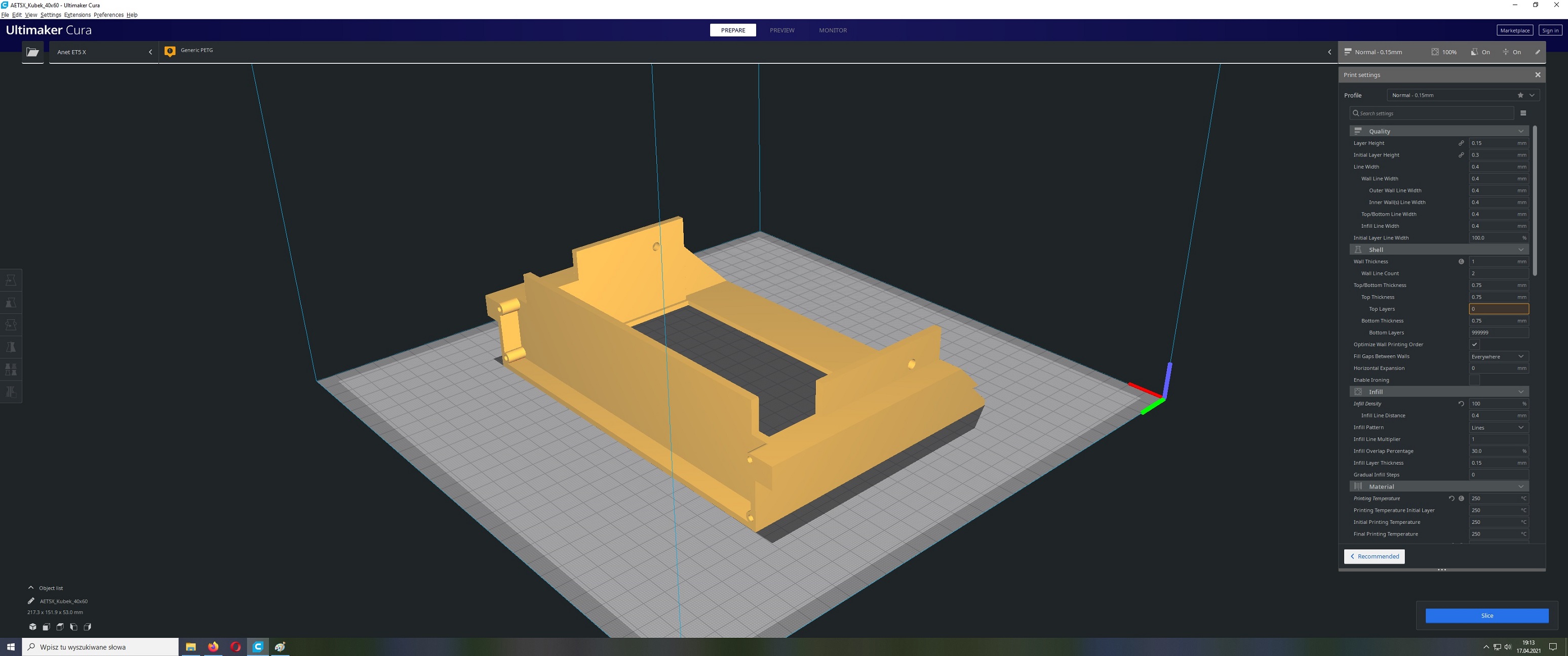Open the Settings menu
The height and width of the screenshot is (656, 1568).
pyautogui.click(x=51, y=15)
